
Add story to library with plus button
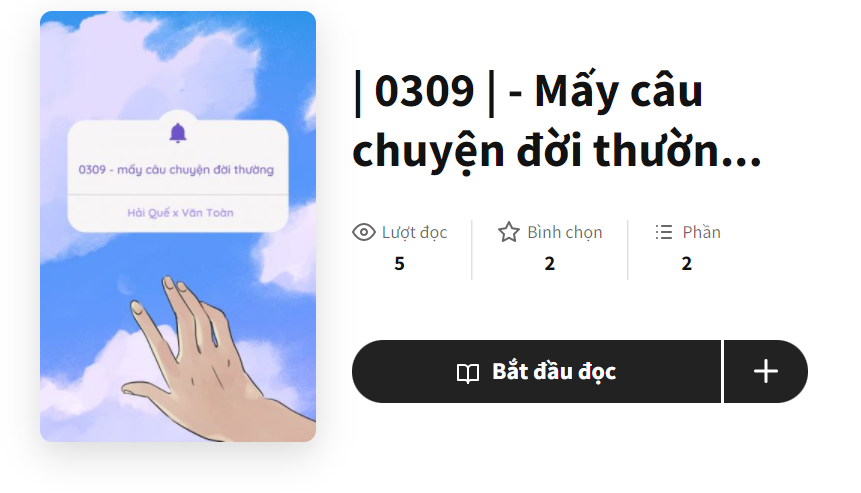point(766,371)
